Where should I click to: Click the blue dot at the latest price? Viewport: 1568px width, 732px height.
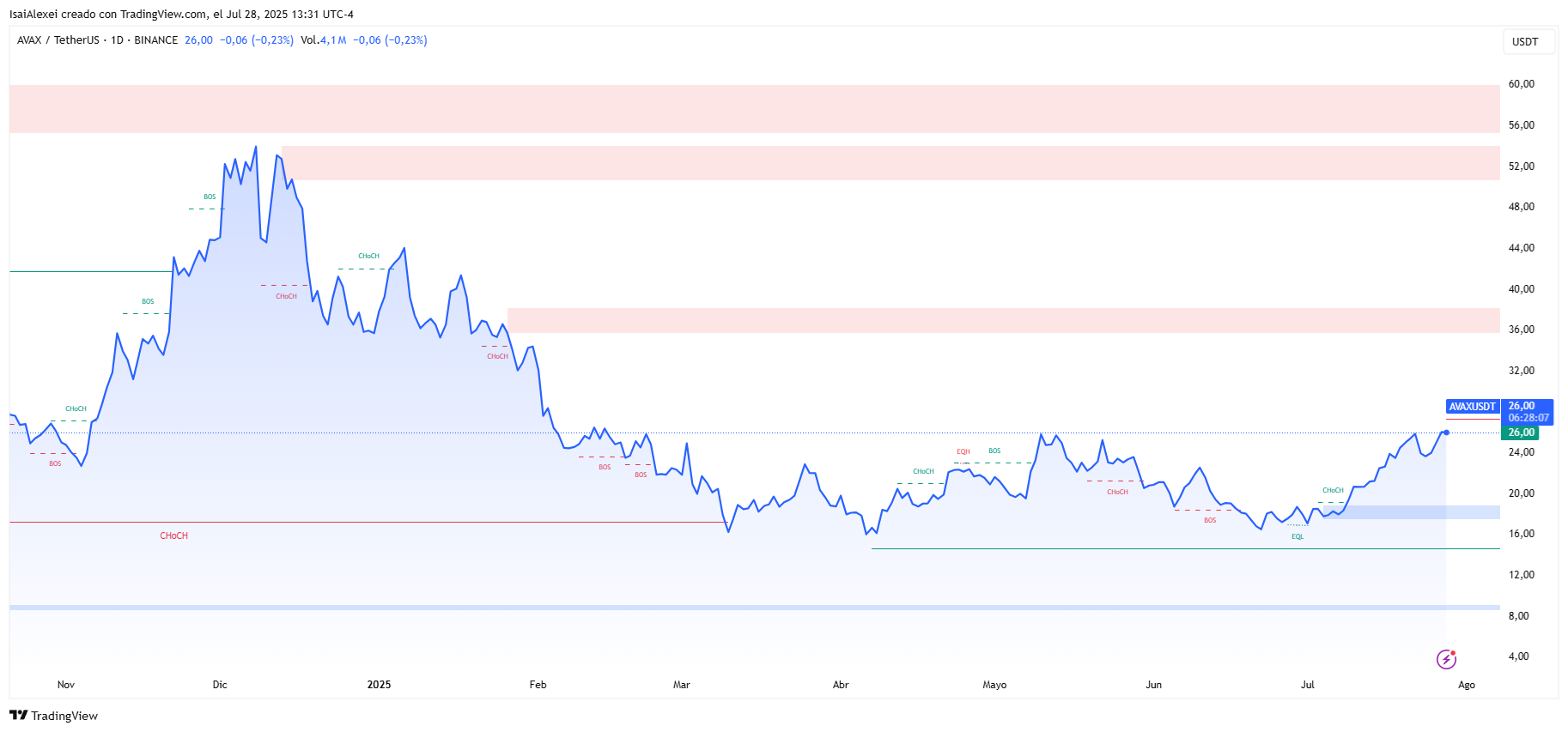1447,433
